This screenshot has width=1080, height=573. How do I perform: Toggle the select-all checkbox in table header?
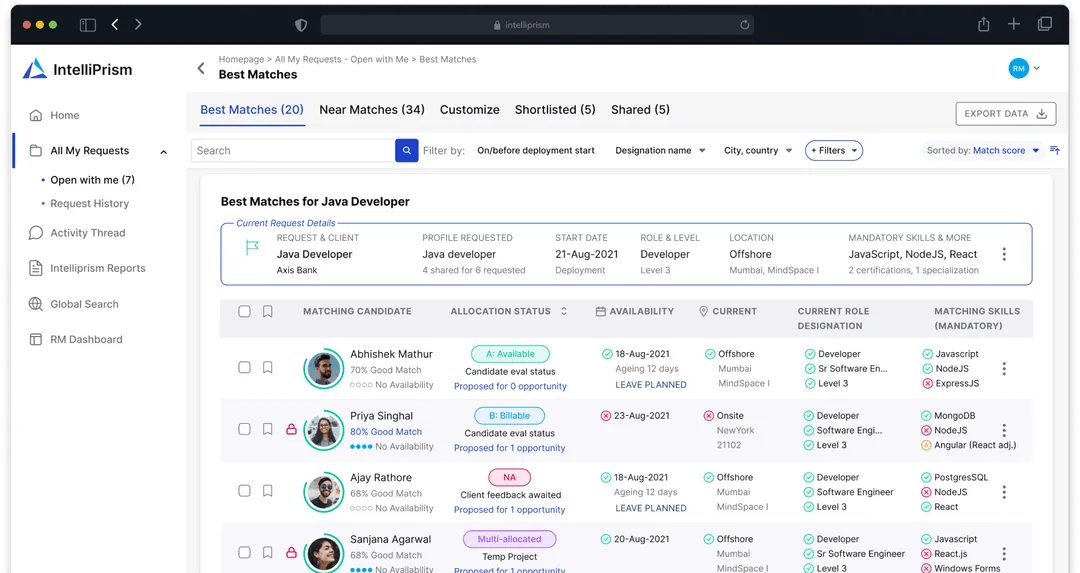click(244, 312)
